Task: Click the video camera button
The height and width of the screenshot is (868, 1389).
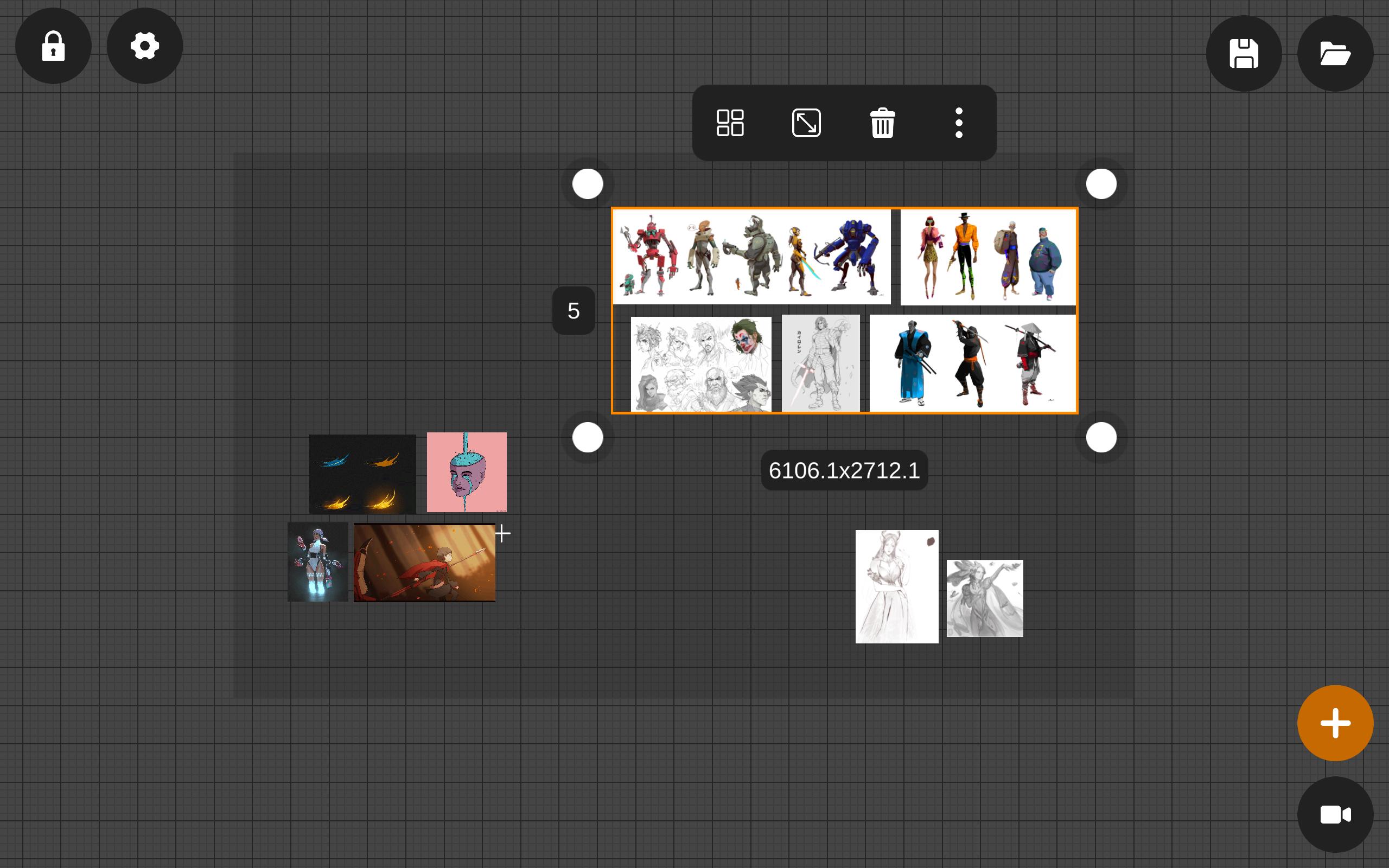Action: 1335,815
